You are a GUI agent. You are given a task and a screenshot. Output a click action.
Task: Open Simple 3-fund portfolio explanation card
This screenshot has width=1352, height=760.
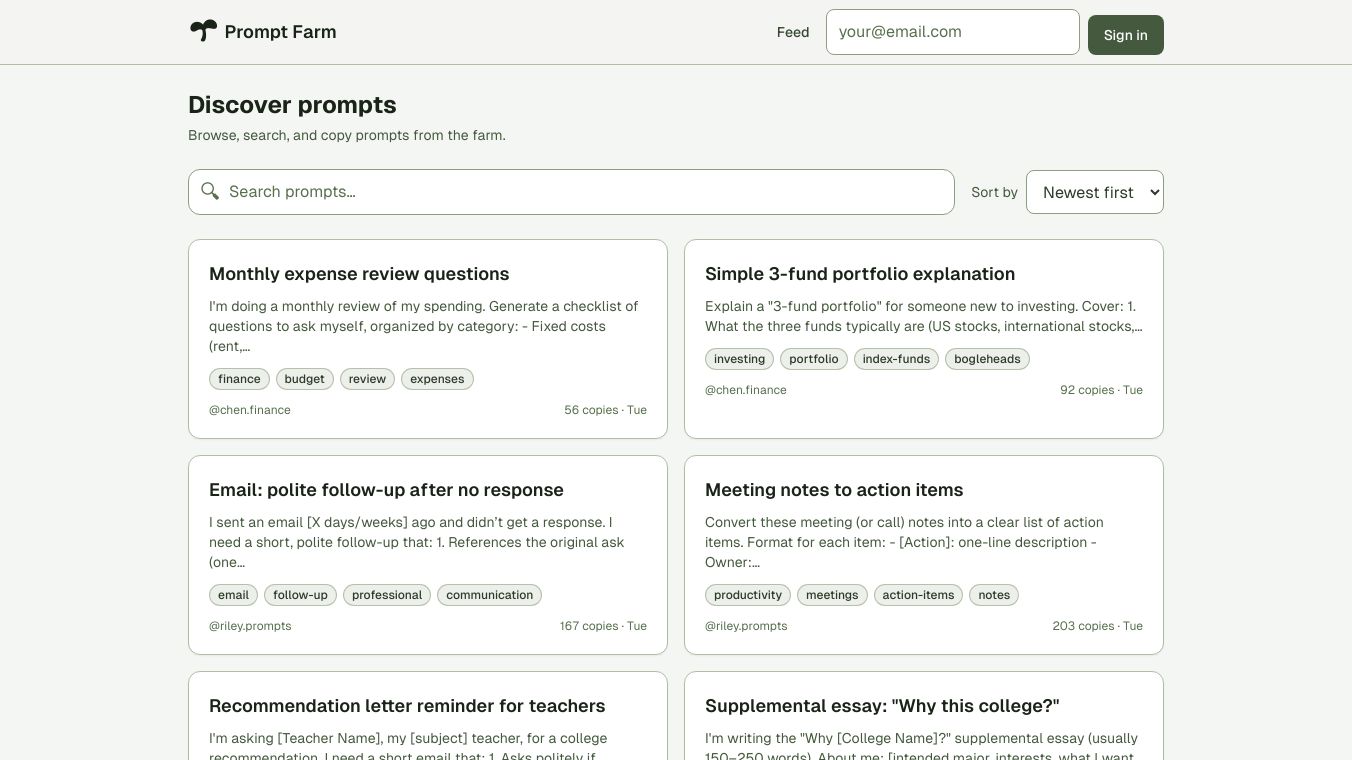pos(860,274)
